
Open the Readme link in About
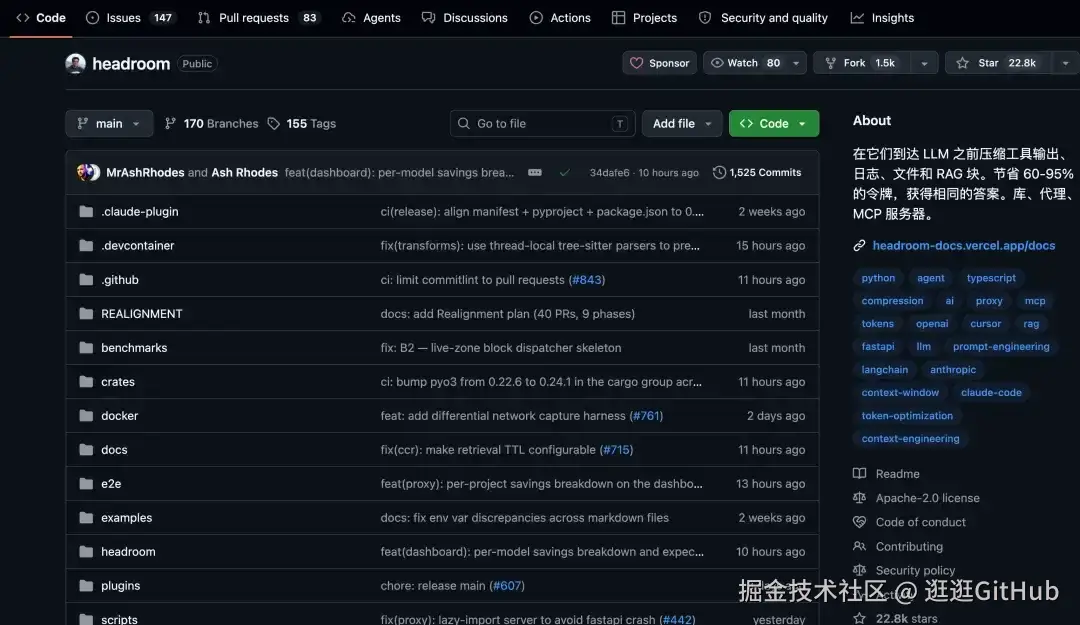coord(897,473)
